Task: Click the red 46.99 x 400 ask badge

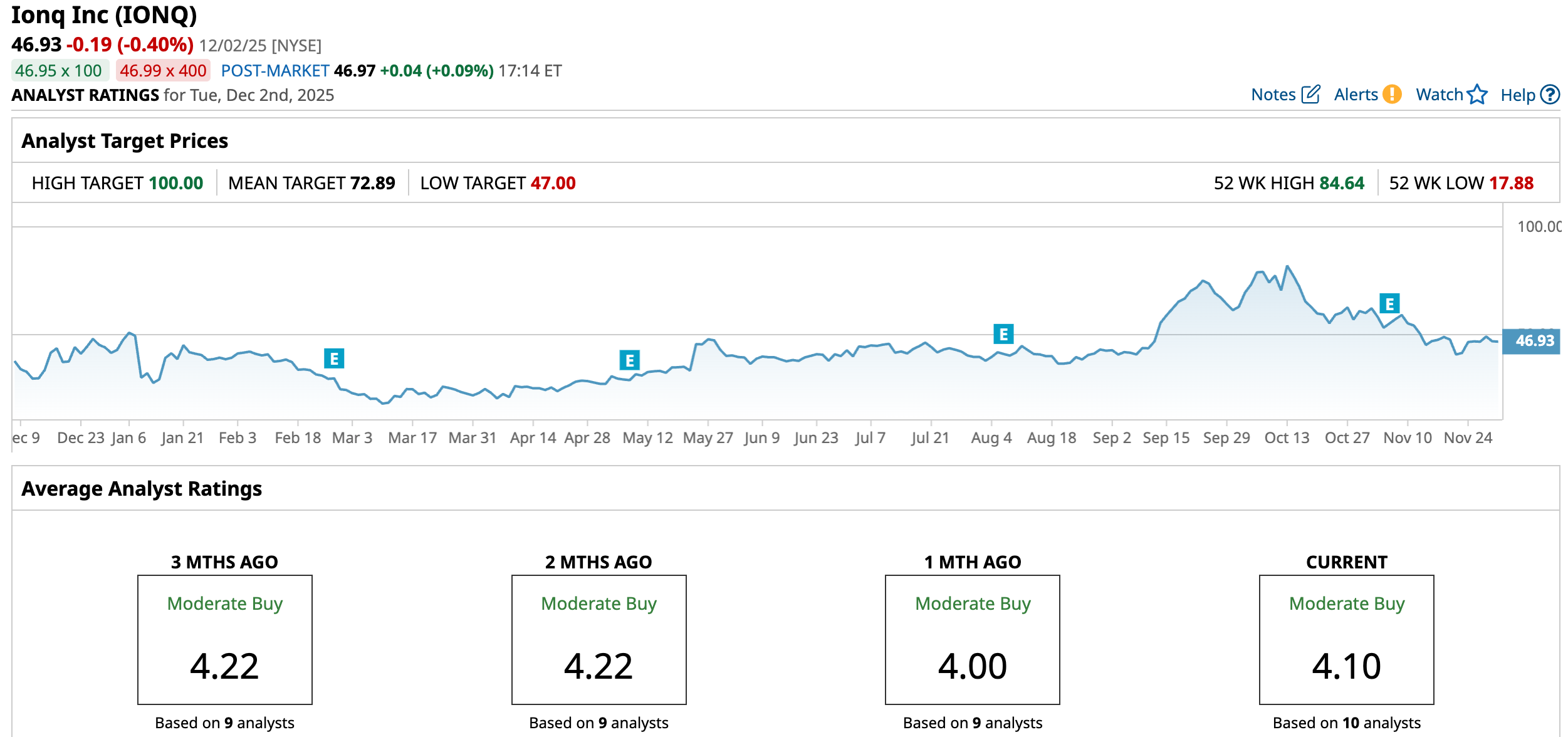Action: 163,71
